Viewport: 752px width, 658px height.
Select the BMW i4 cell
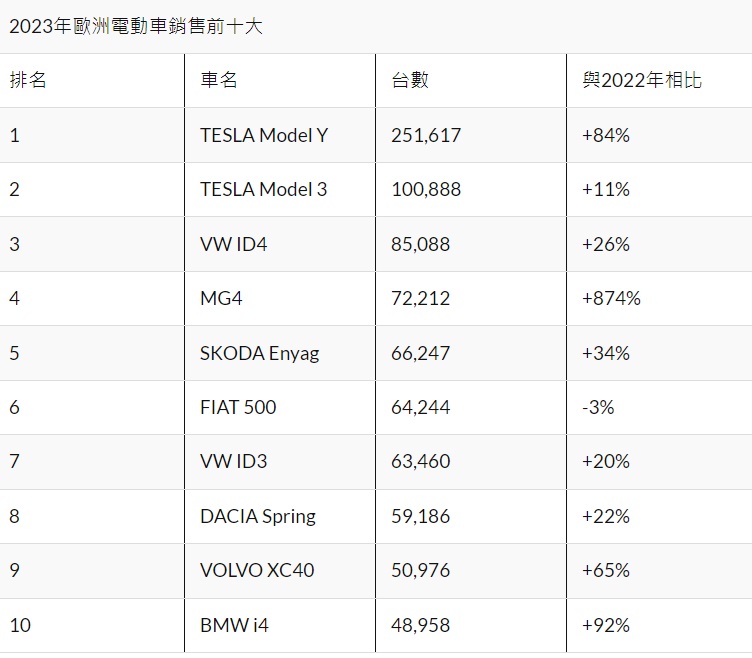pyautogui.click(x=234, y=625)
